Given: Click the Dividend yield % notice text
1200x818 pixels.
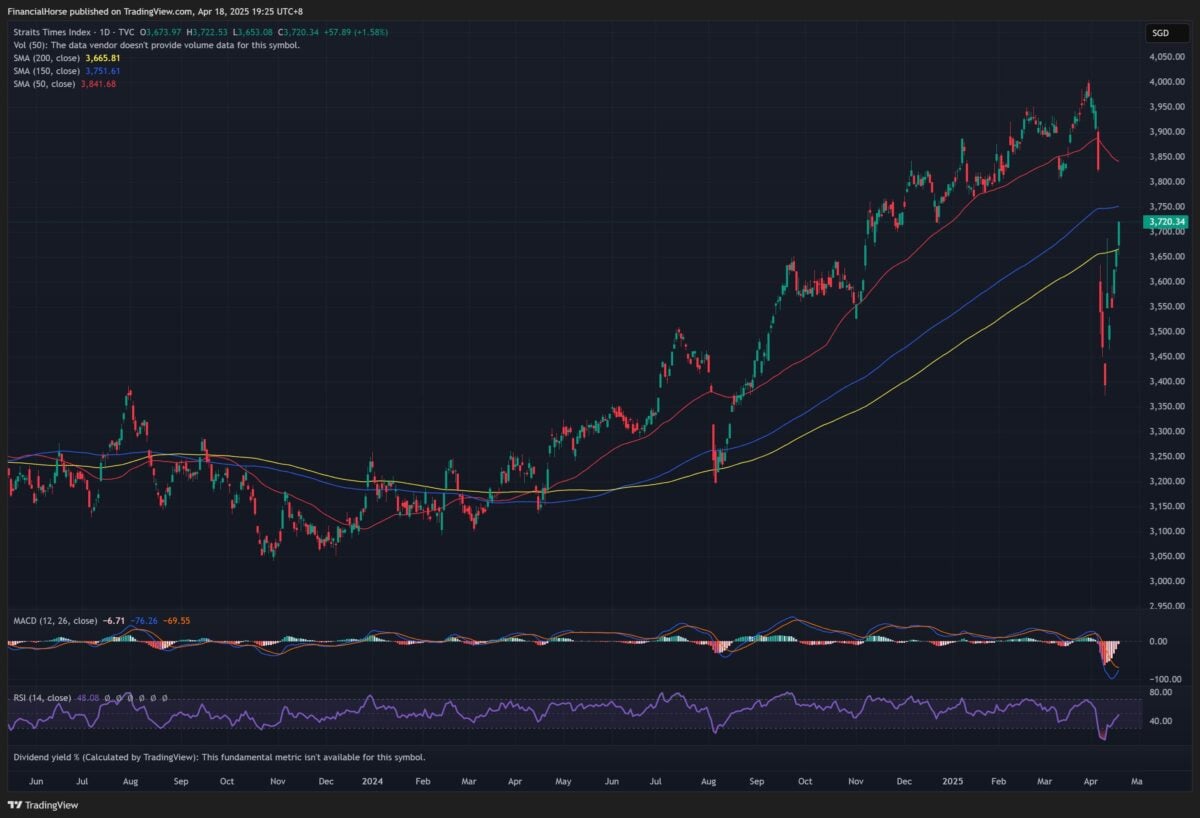Looking at the screenshot, I should click(219, 757).
